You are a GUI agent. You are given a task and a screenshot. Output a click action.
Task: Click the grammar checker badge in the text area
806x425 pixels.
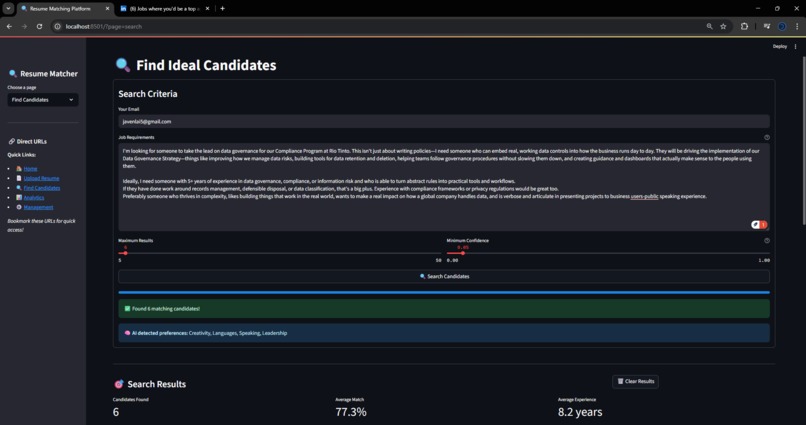point(759,225)
